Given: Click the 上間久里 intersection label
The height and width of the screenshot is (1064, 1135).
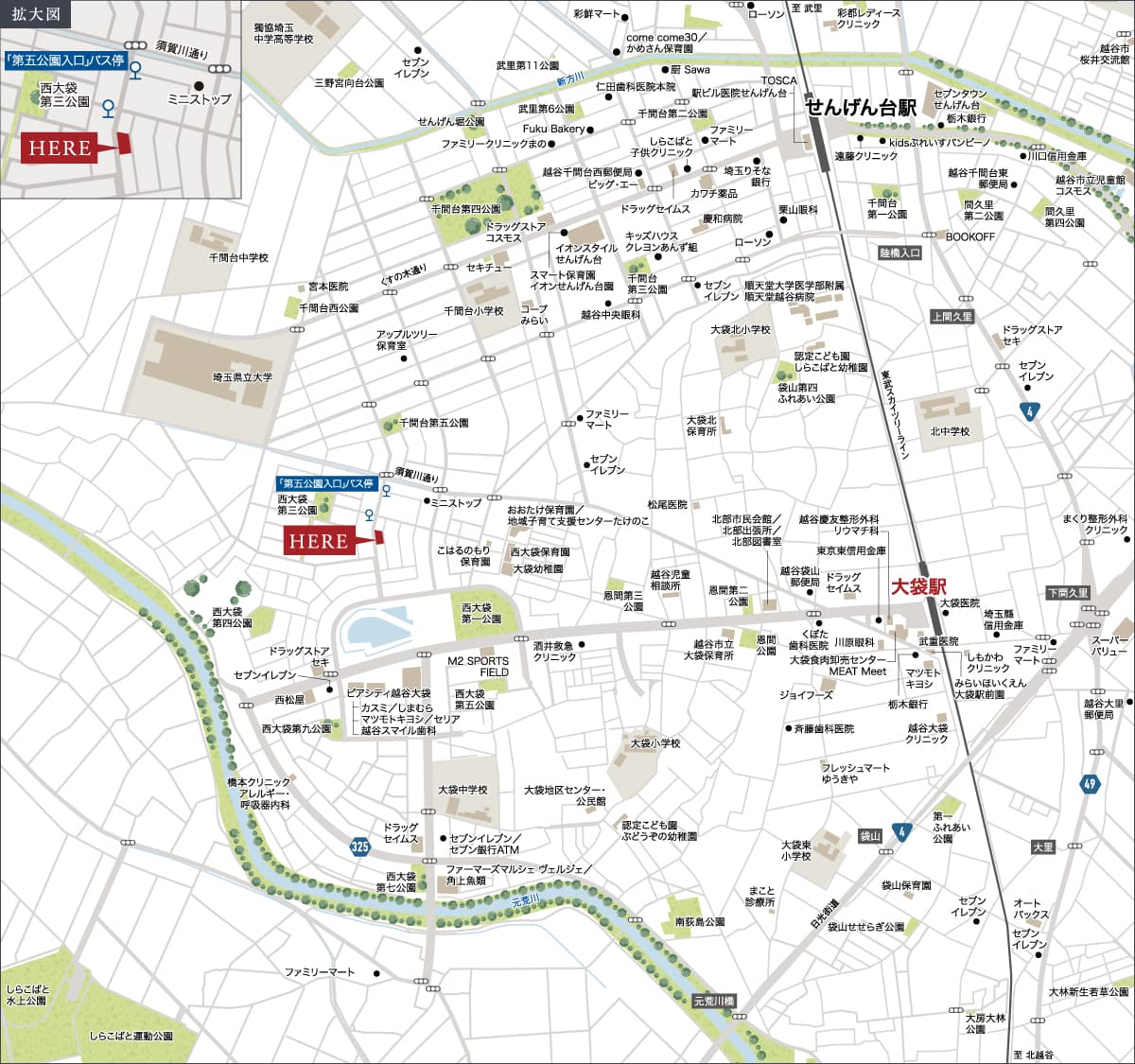Looking at the screenshot, I should pyautogui.click(x=951, y=317).
